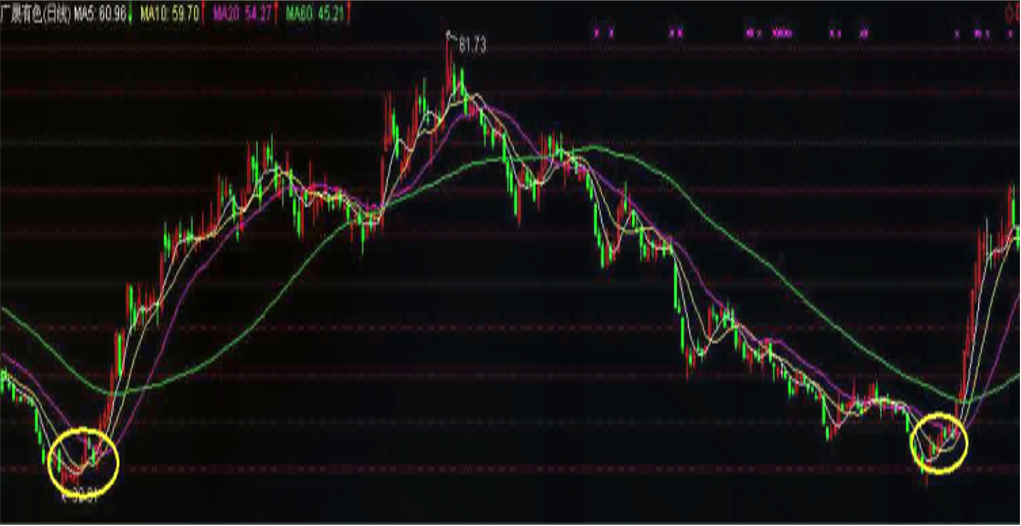Click inside the left yellow circle annotation
Viewport: 1021px width, 526px height.
[85, 458]
